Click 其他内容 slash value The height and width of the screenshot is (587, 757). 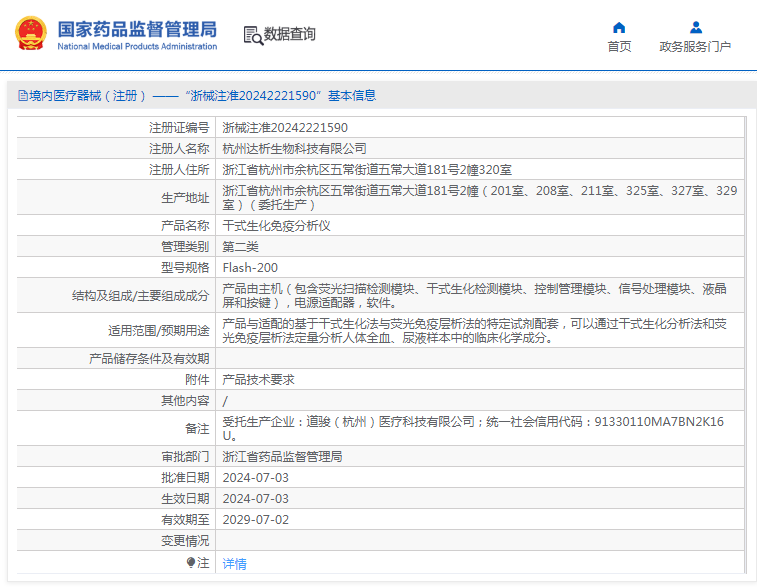pos(225,401)
